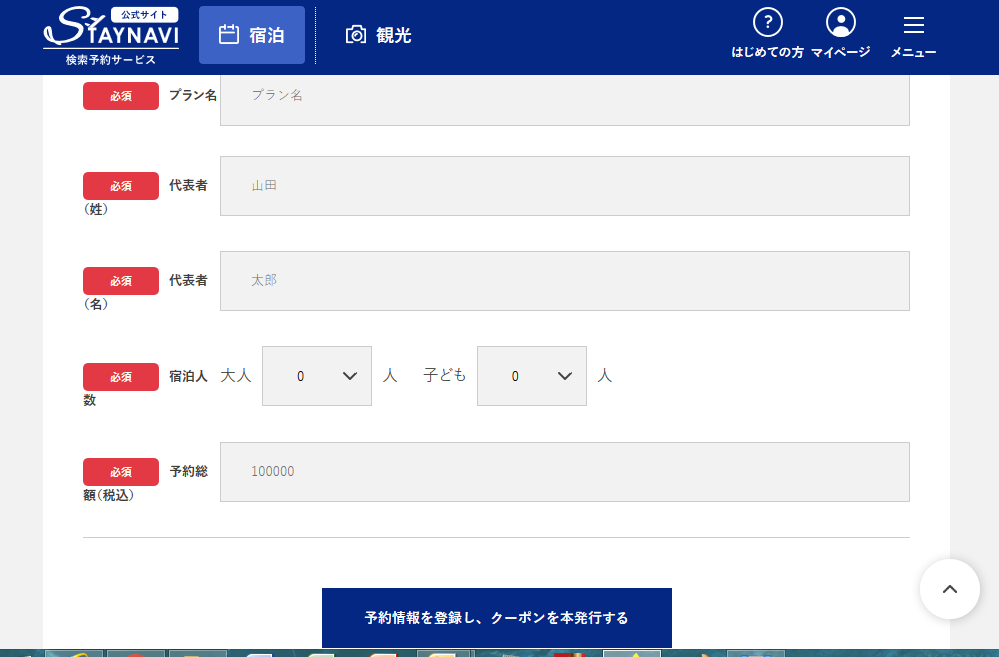Open the 子ども guest count dropdown
The width and height of the screenshot is (999, 657).
pyautogui.click(x=531, y=376)
